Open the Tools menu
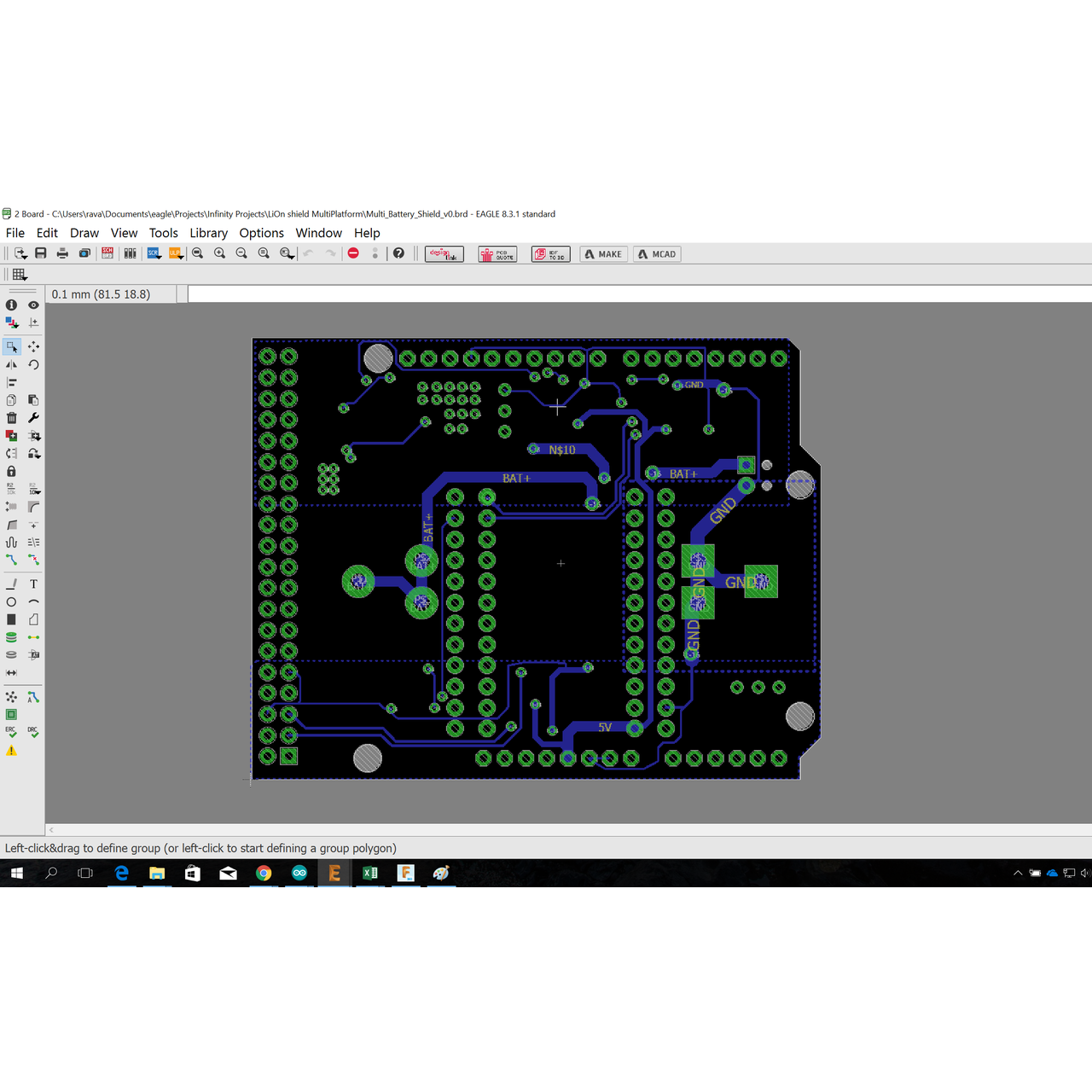 coord(163,233)
